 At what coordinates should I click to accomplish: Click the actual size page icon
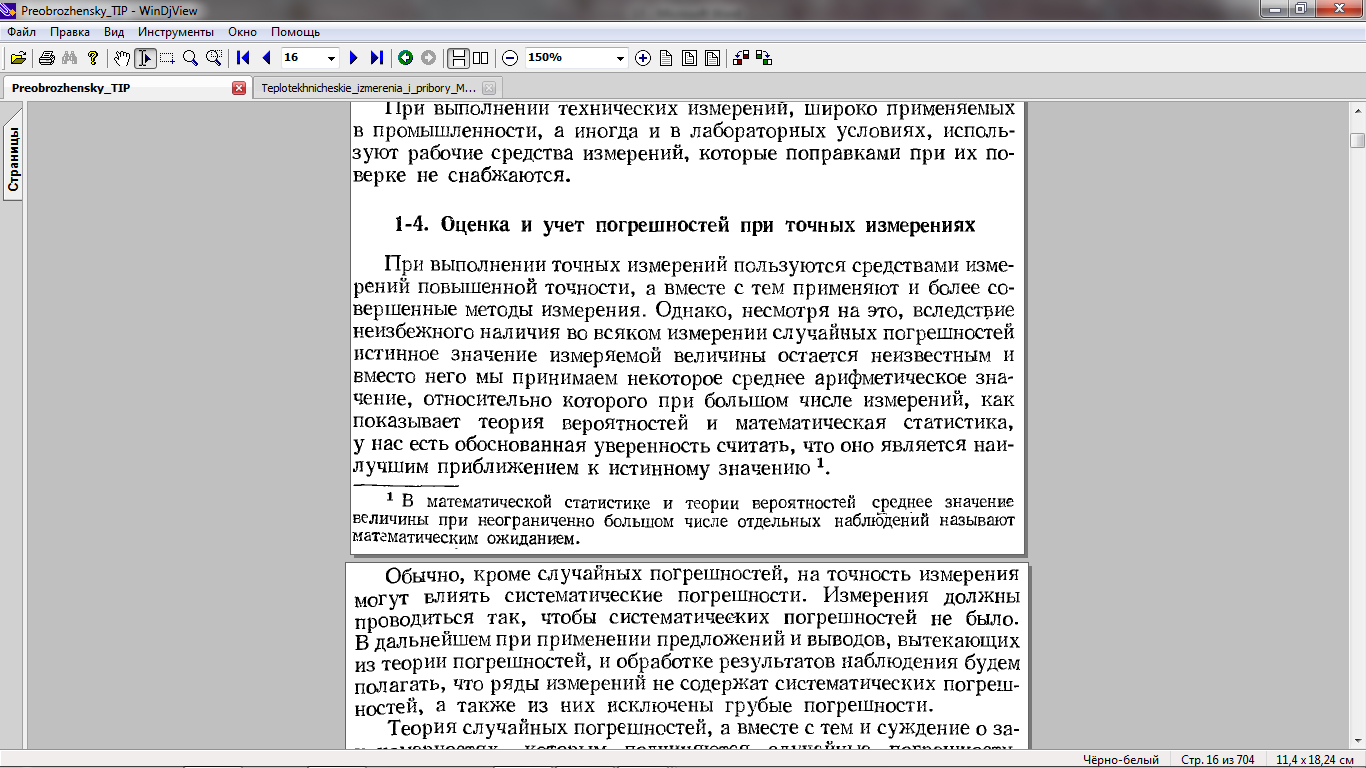point(666,58)
